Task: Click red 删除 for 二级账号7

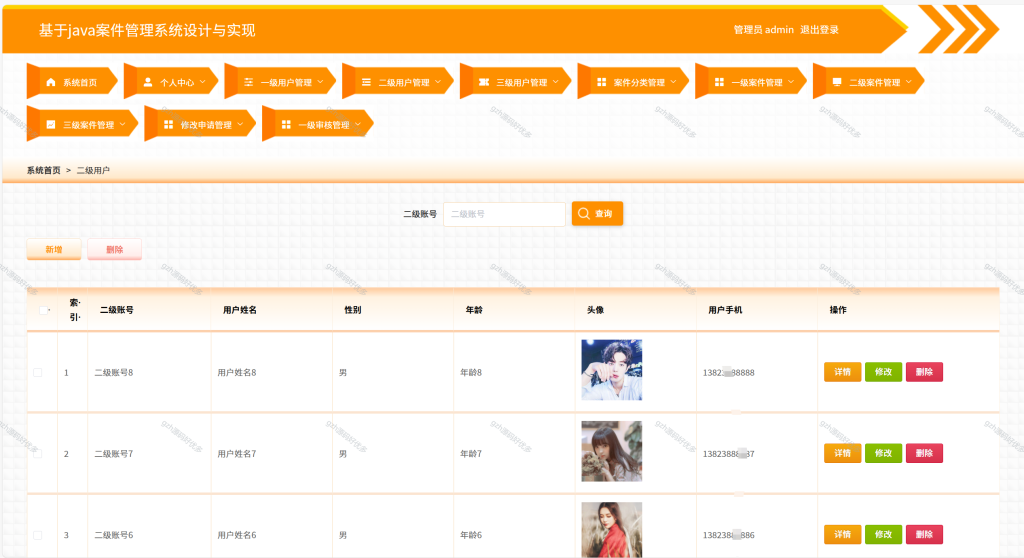Action: [x=924, y=453]
